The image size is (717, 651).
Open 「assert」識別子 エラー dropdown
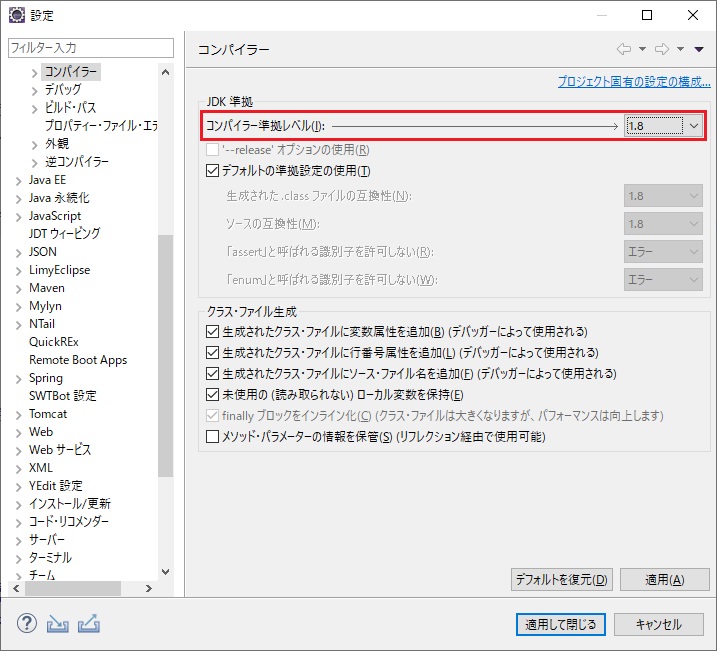pos(663,252)
